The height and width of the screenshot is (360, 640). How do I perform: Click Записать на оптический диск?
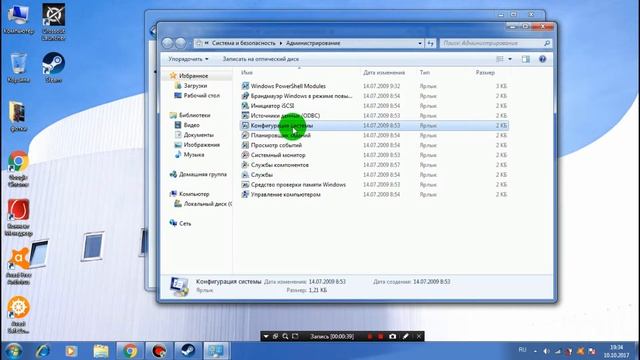[x=260, y=59]
